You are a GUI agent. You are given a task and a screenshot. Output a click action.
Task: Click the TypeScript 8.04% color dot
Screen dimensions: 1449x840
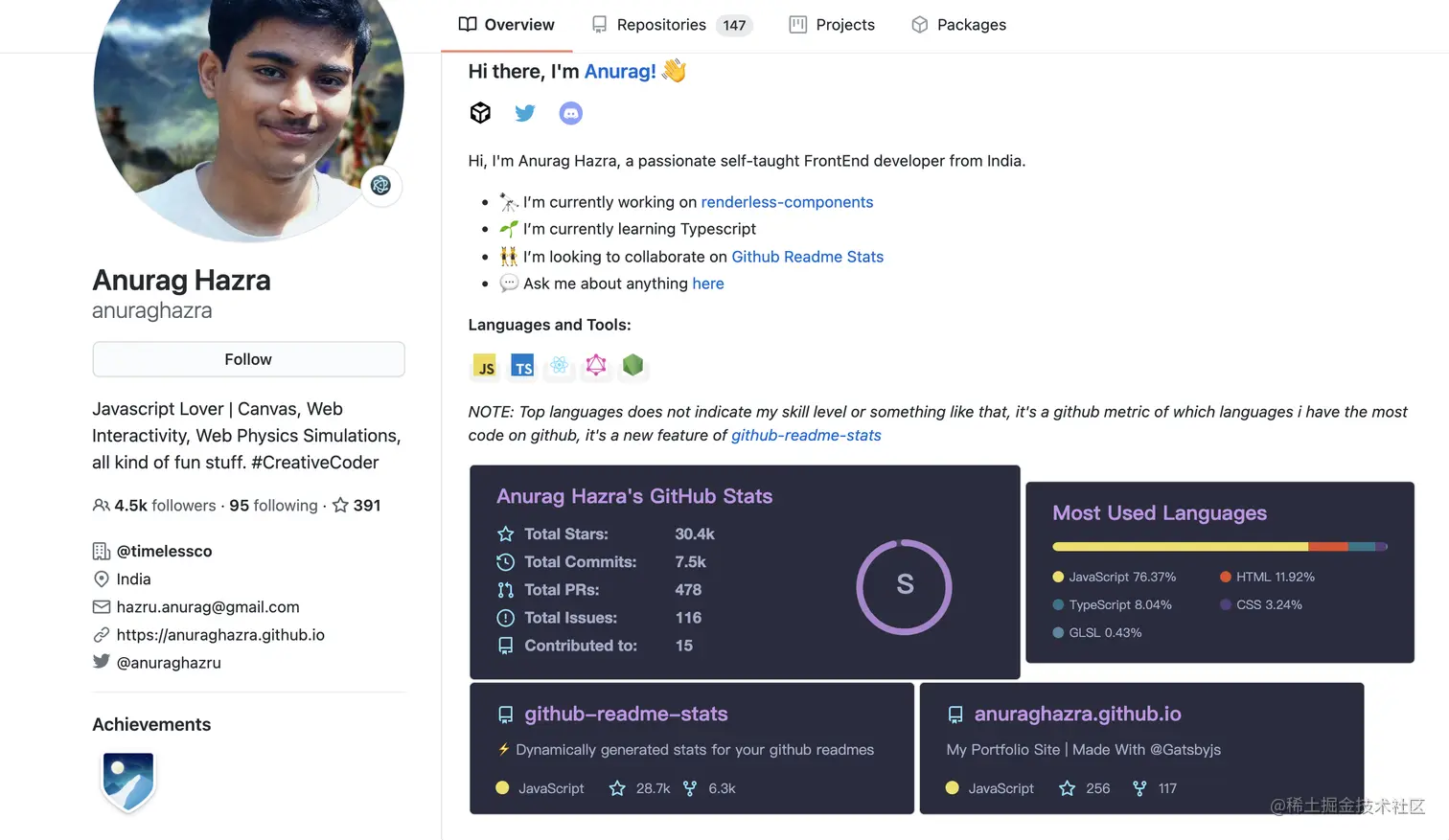pos(1058,604)
